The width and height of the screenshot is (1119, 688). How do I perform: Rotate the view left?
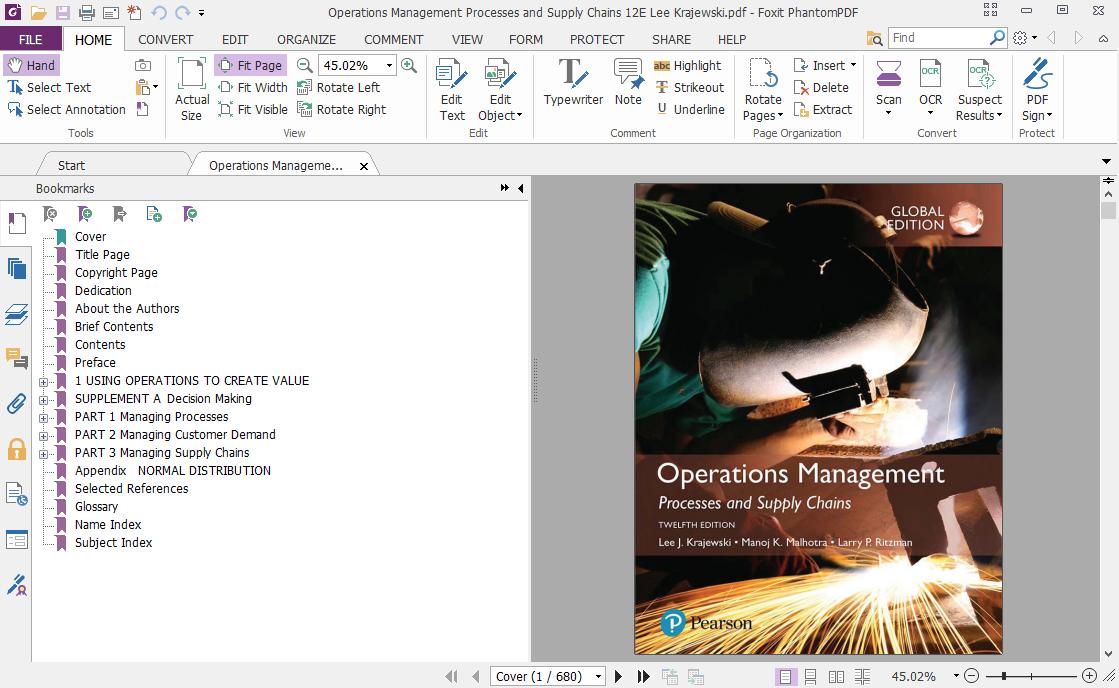pos(338,87)
